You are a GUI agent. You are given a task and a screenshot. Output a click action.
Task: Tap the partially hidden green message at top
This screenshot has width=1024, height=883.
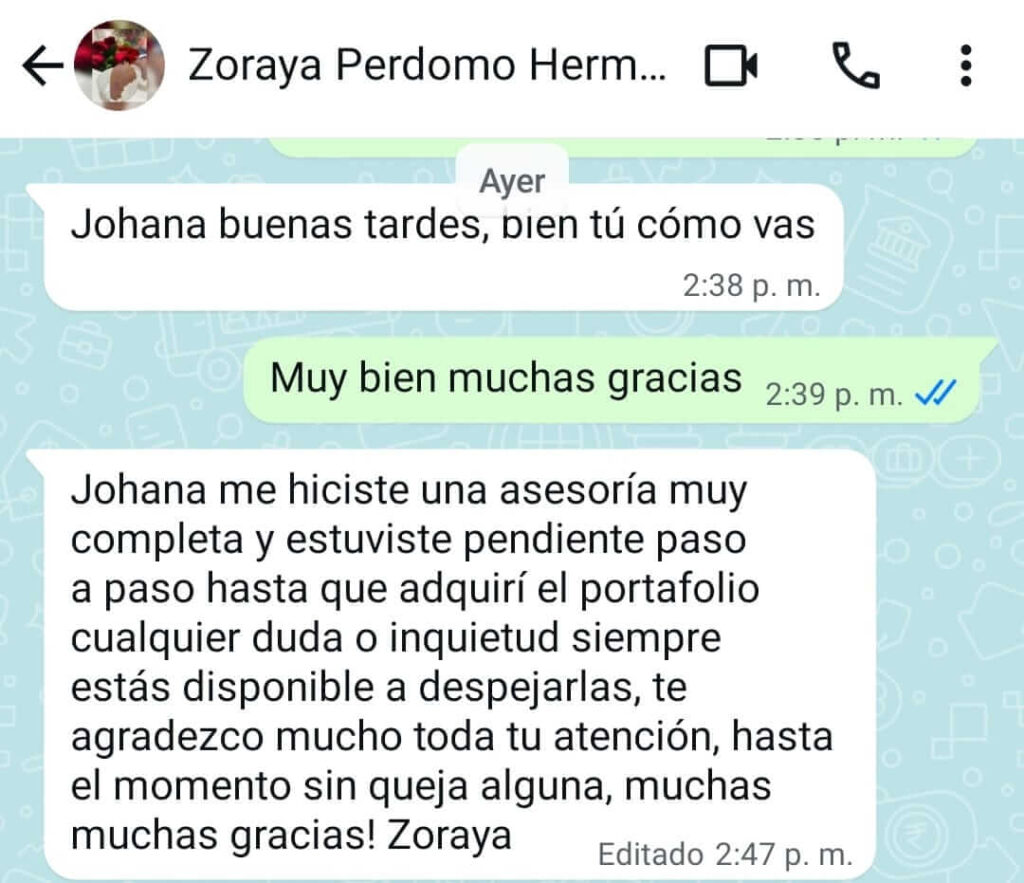pyautogui.click(x=624, y=148)
